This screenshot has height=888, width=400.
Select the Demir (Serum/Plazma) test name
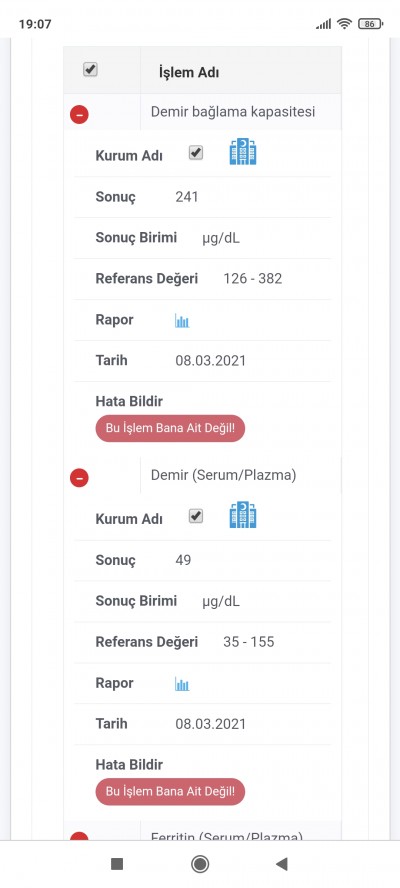223,475
